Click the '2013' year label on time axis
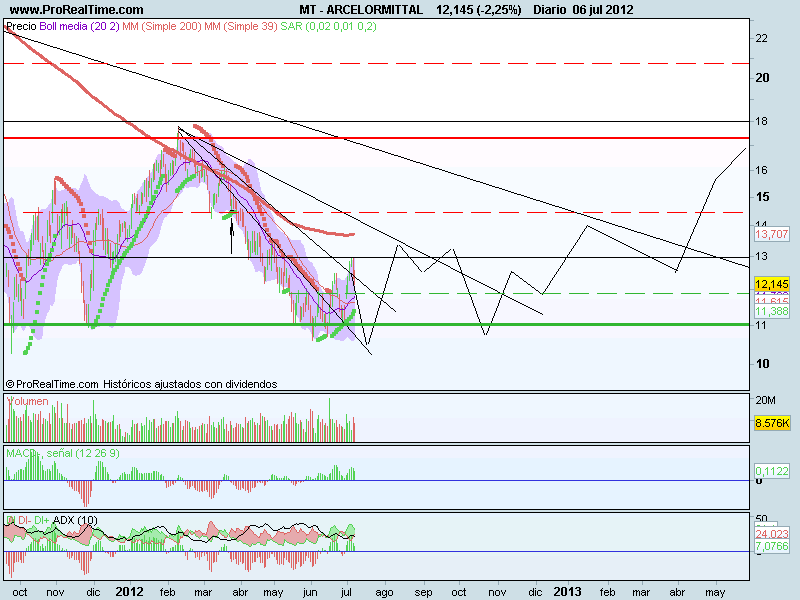Viewport: 800px width, 600px height. 567,592
